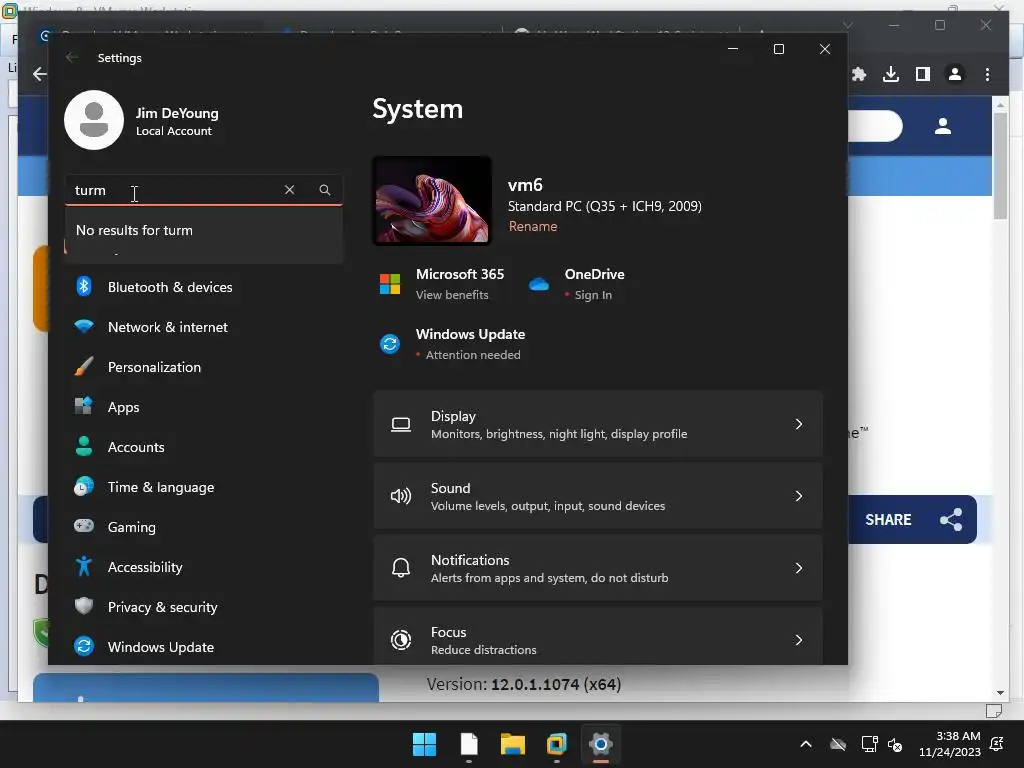The image size is (1024, 768).
Task: Click the VMware Workstation taskbar icon
Action: 557,744
